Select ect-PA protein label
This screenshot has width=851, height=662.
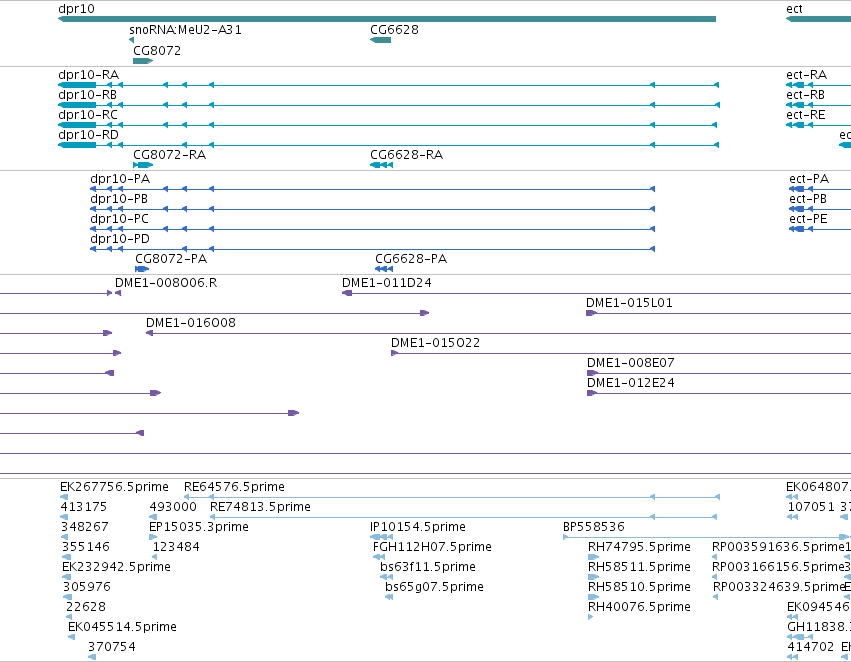[x=809, y=179]
